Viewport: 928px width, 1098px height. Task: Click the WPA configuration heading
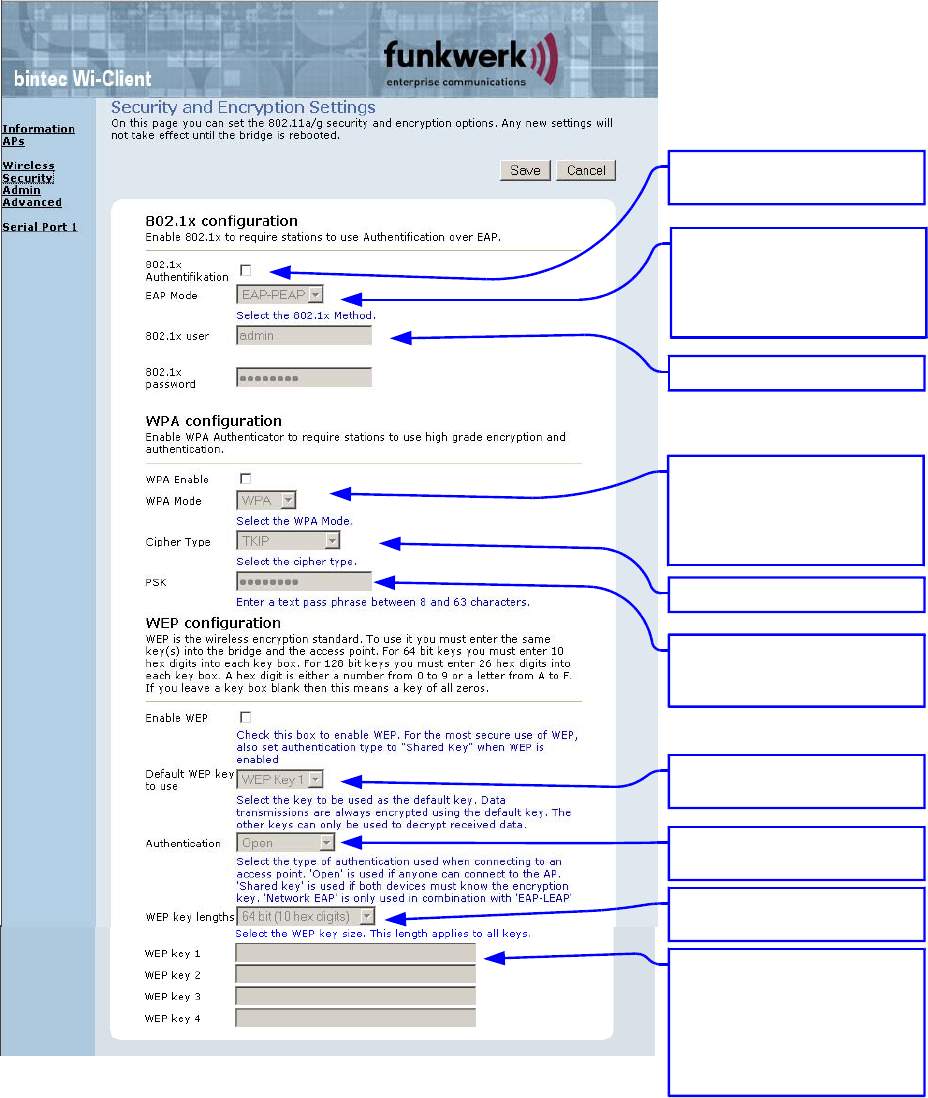(214, 421)
